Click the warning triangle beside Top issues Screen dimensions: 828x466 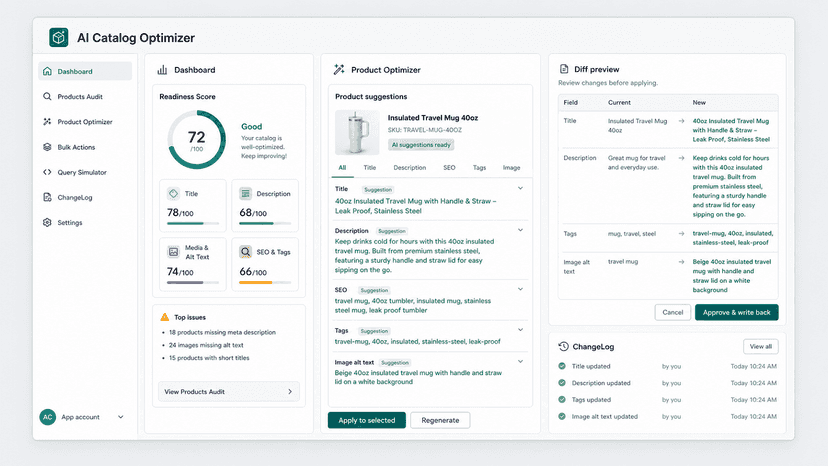165,317
